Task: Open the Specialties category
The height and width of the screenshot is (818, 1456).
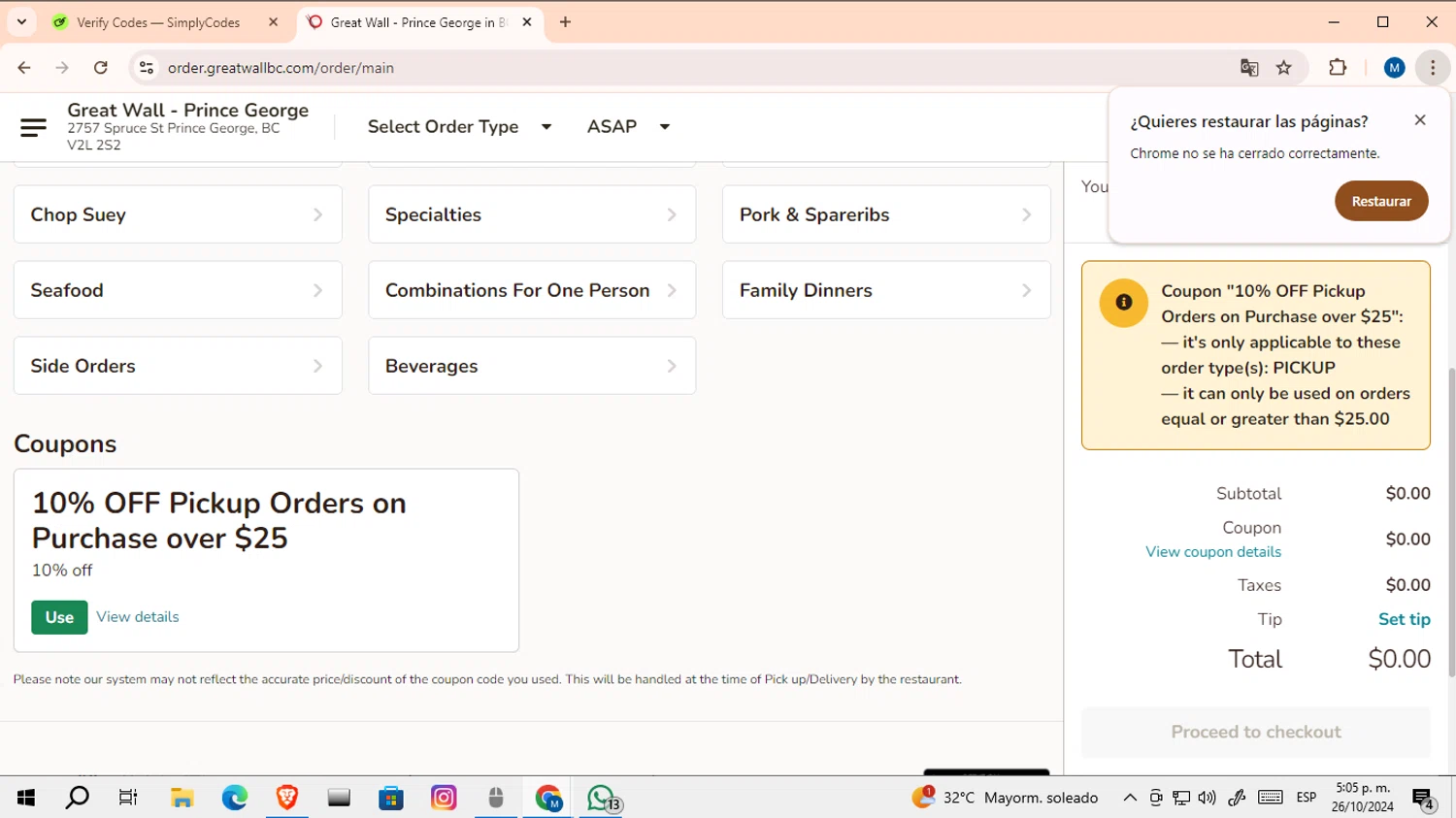Action: point(532,214)
